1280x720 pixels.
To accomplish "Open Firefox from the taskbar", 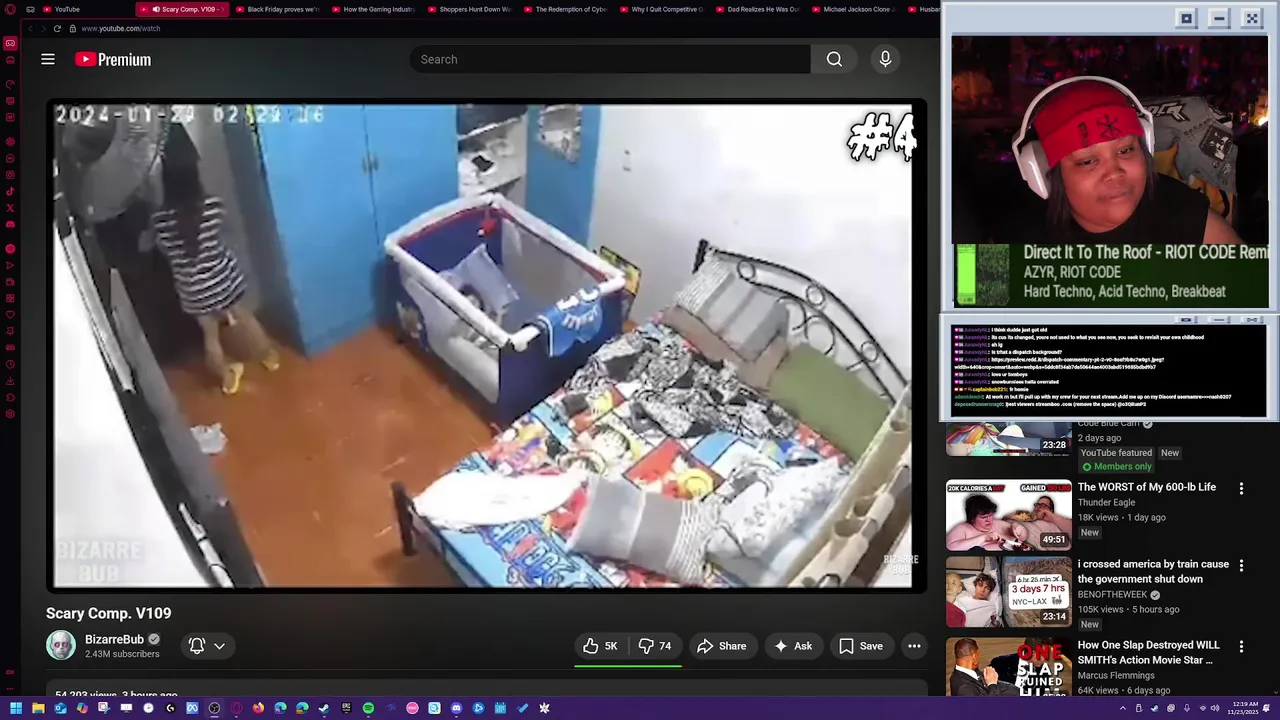I will point(258,708).
